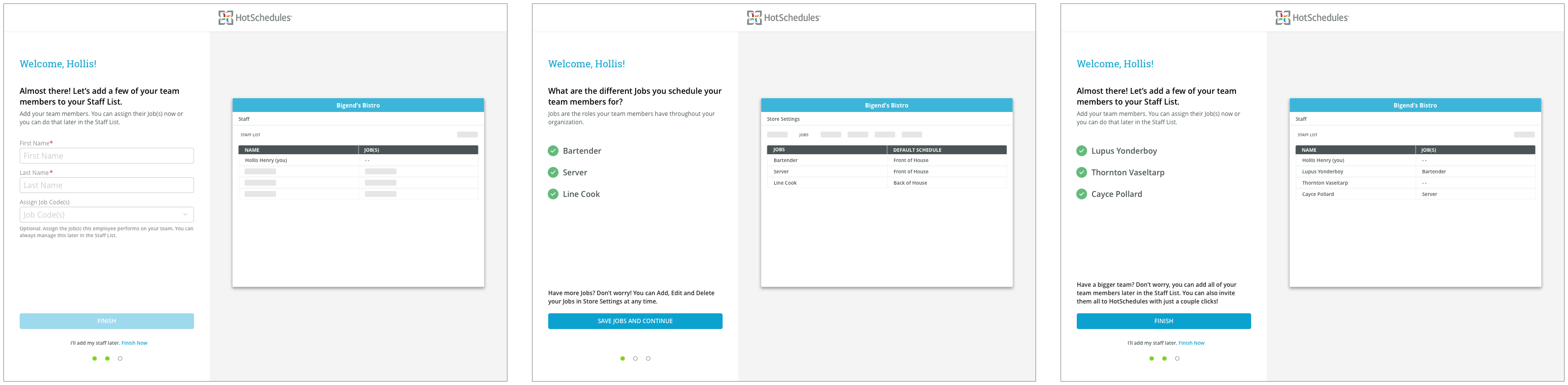The width and height of the screenshot is (1568, 385).
Task: Click Finish Now link on the empty name-form screen
Action: point(135,343)
